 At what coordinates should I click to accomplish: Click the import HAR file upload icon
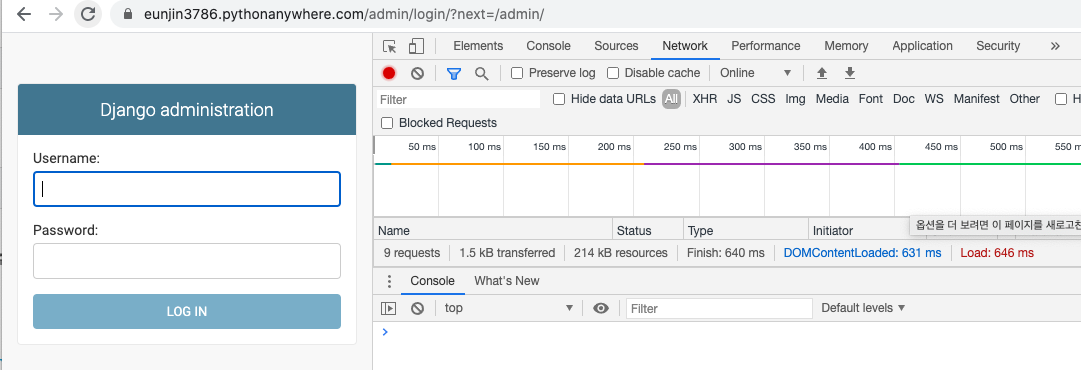(821, 73)
